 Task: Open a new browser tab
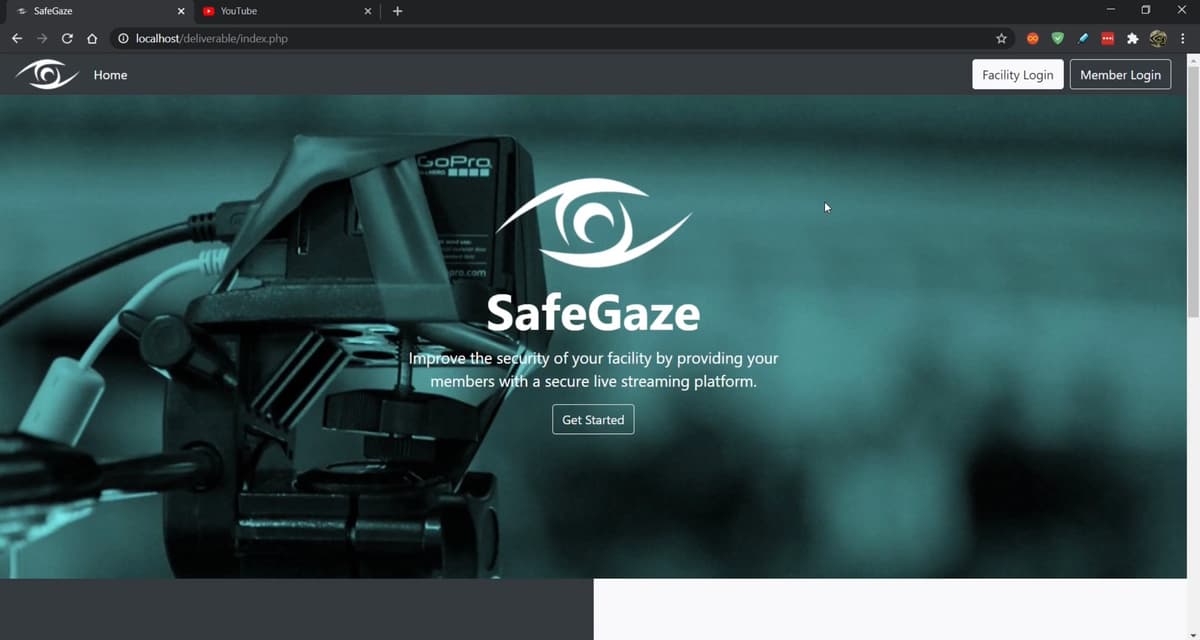pyautogui.click(x=397, y=12)
